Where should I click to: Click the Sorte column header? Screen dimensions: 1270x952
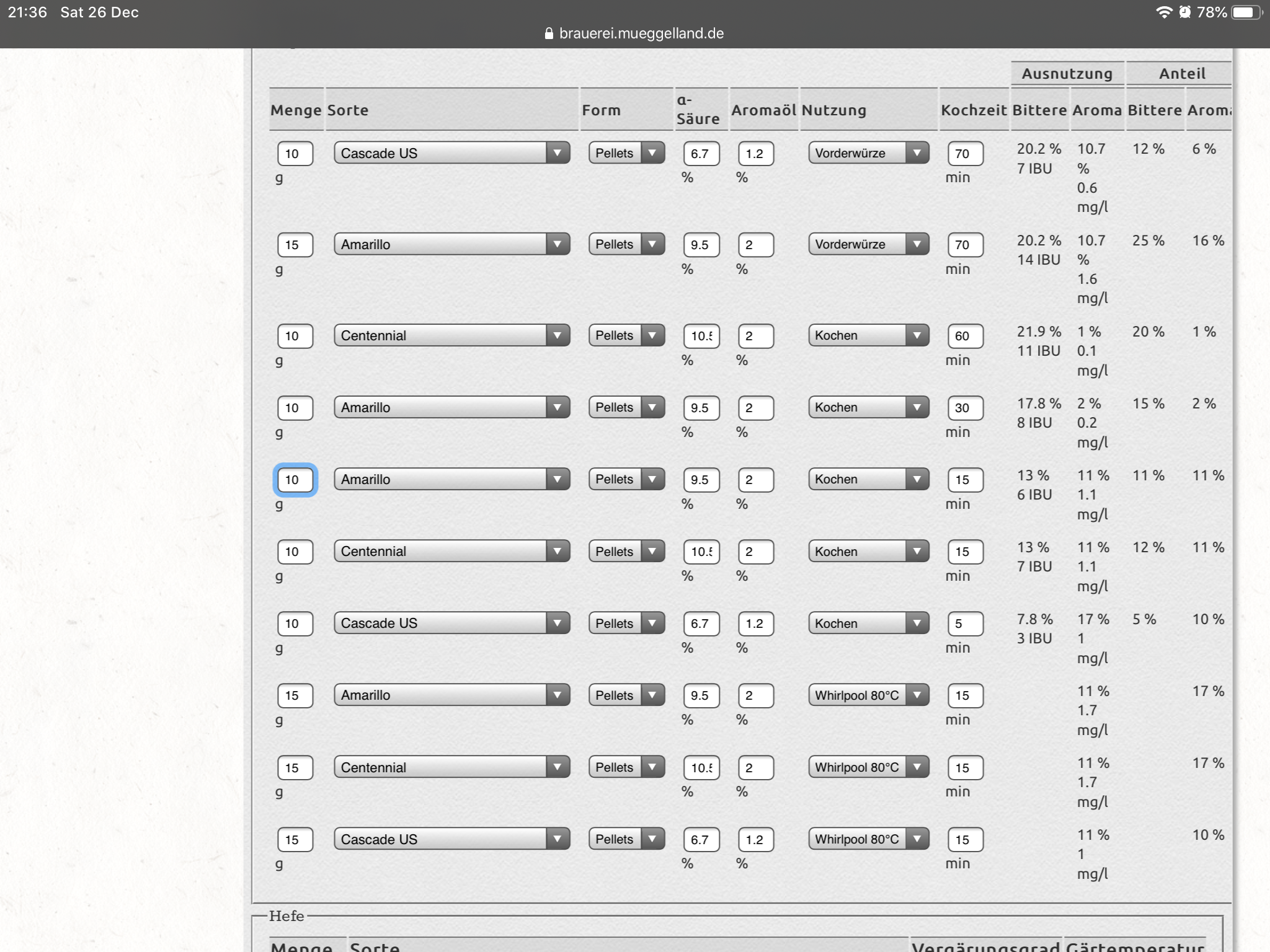pos(348,110)
